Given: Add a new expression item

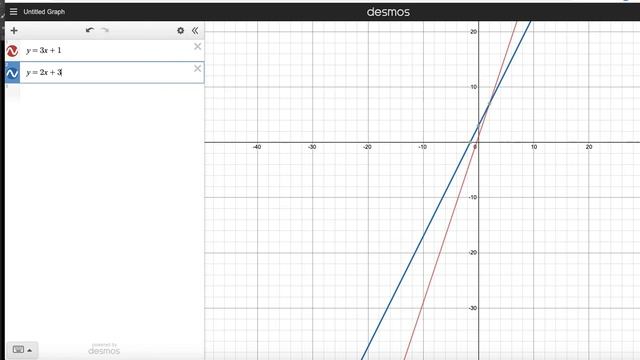Looking at the screenshot, I should pyautogui.click(x=14, y=31).
